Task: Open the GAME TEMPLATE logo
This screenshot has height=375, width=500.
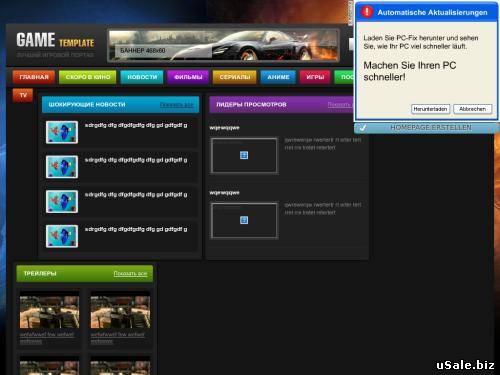Action: pos(55,40)
